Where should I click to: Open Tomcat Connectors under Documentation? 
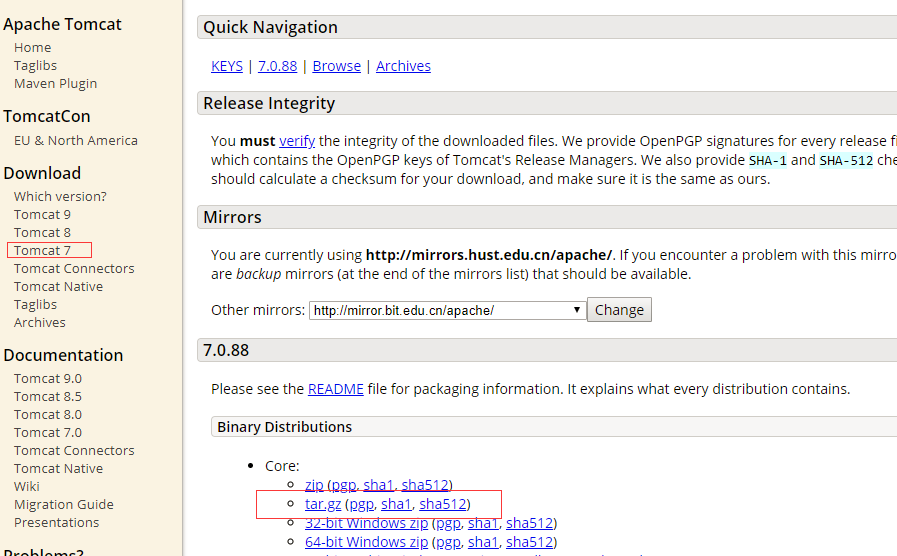(x=74, y=450)
